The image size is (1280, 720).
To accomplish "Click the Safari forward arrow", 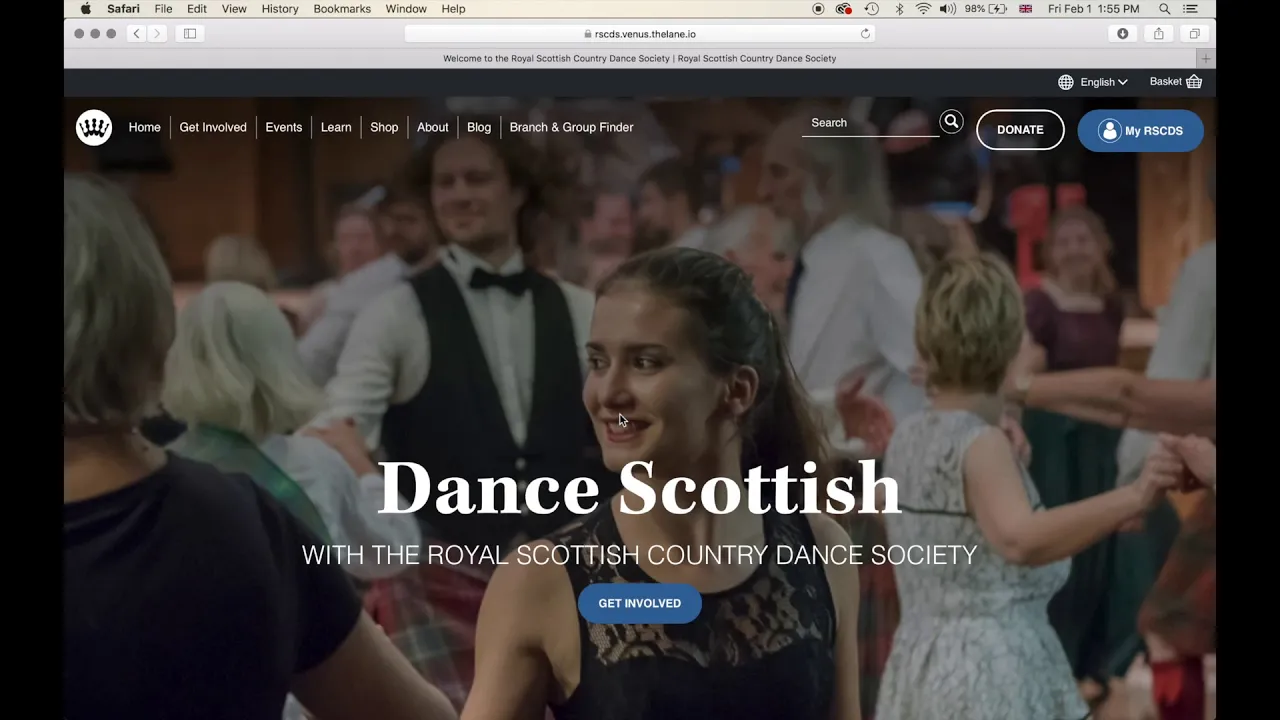I will tap(156, 33).
